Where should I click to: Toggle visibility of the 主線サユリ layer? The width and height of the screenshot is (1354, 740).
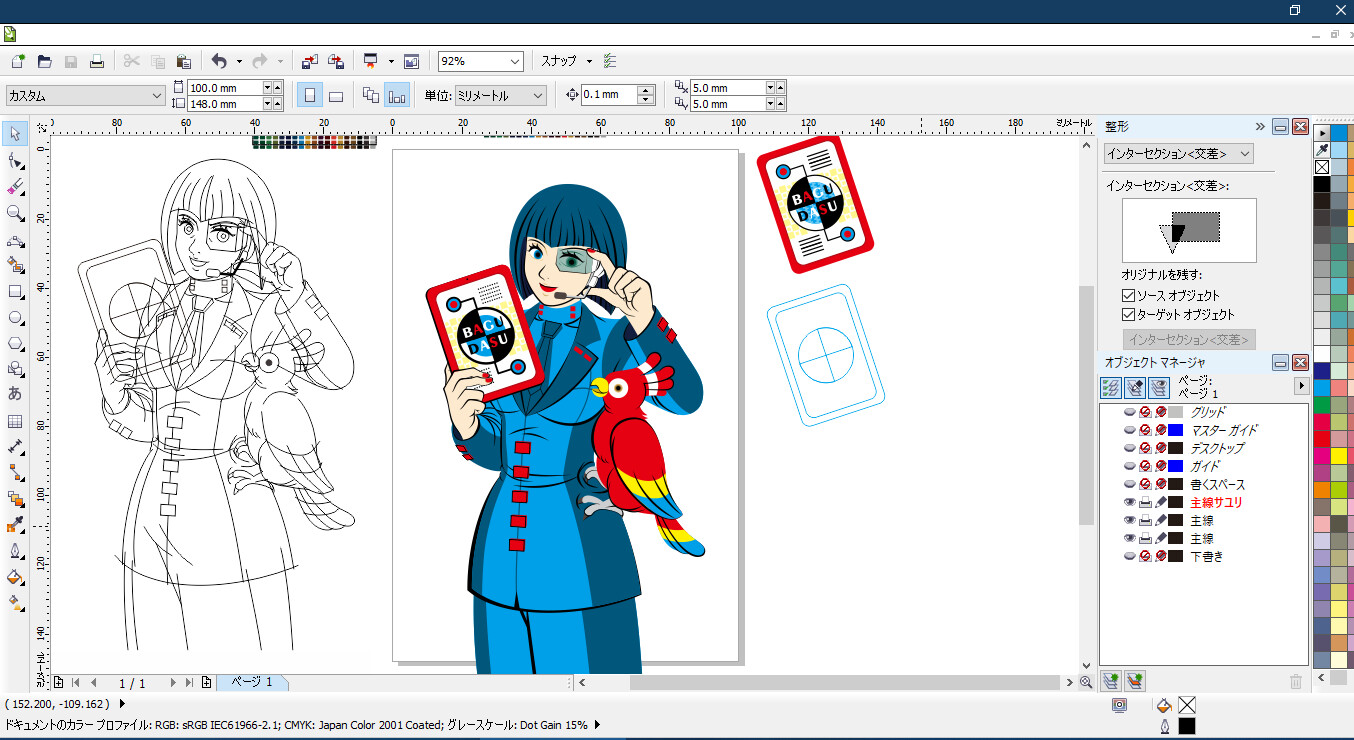[1130, 502]
